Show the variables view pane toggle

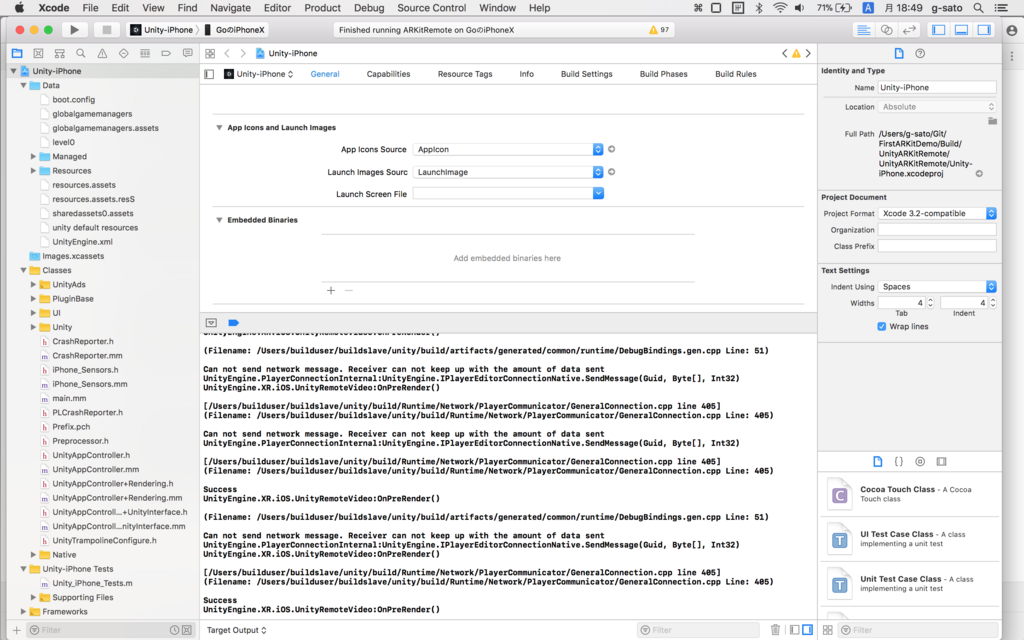[794, 630]
